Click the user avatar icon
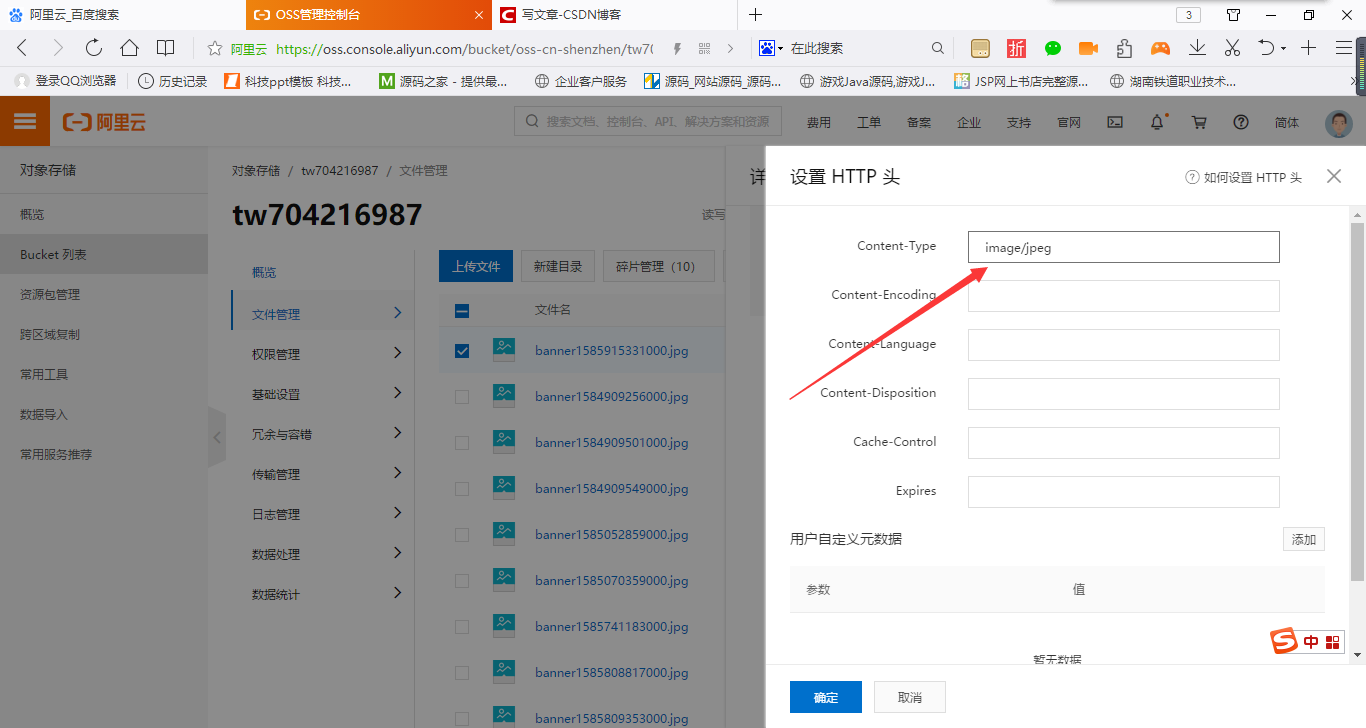 coord(1338,123)
